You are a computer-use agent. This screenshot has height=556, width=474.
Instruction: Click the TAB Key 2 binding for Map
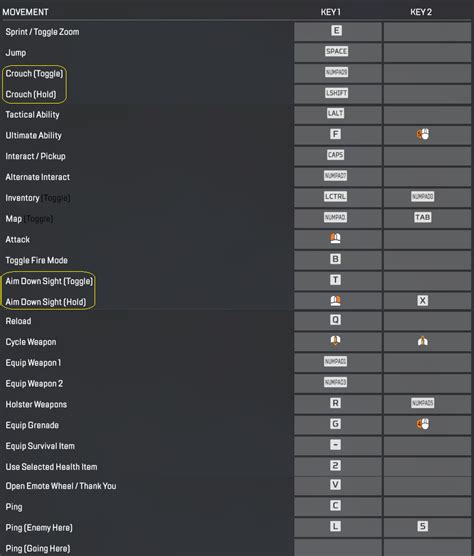point(423,217)
